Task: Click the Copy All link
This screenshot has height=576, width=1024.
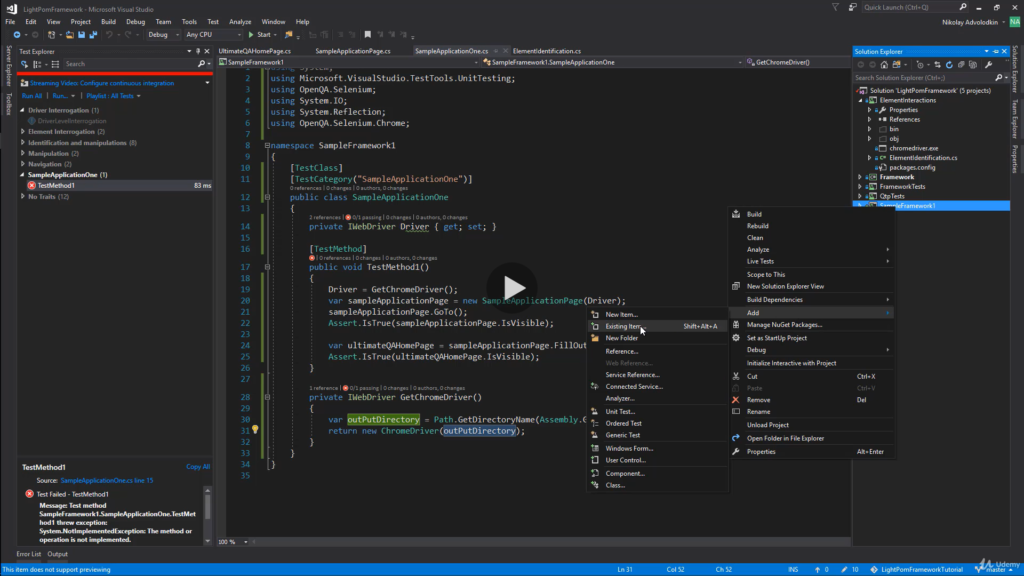Action: pyautogui.click(x=198, y=467)
